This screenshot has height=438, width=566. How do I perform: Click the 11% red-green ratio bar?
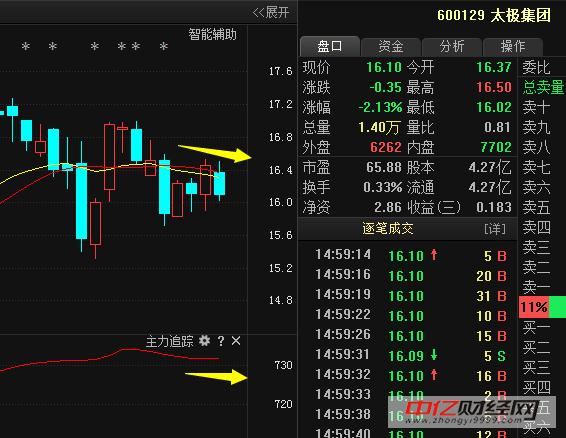542,307
